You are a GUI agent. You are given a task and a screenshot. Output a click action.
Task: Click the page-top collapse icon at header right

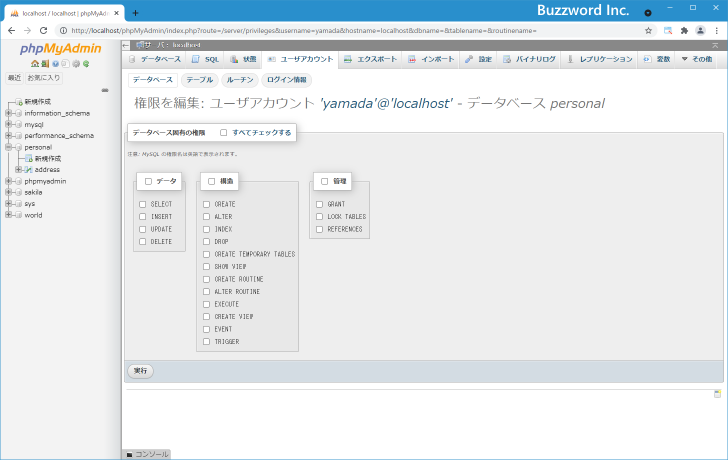point(715,45)
